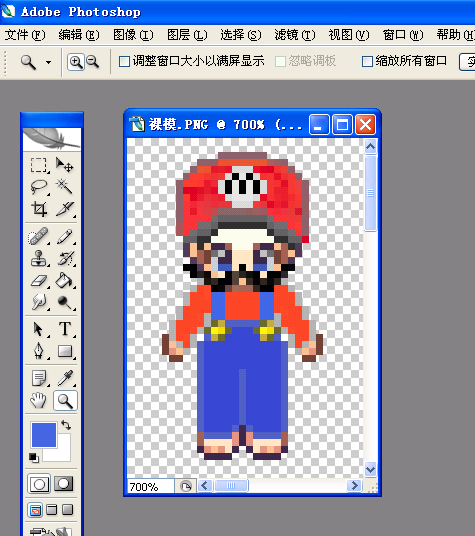The image size is (475, 536).
Task: Open the 视图(V) menu
Action: [x=349, y=35]
